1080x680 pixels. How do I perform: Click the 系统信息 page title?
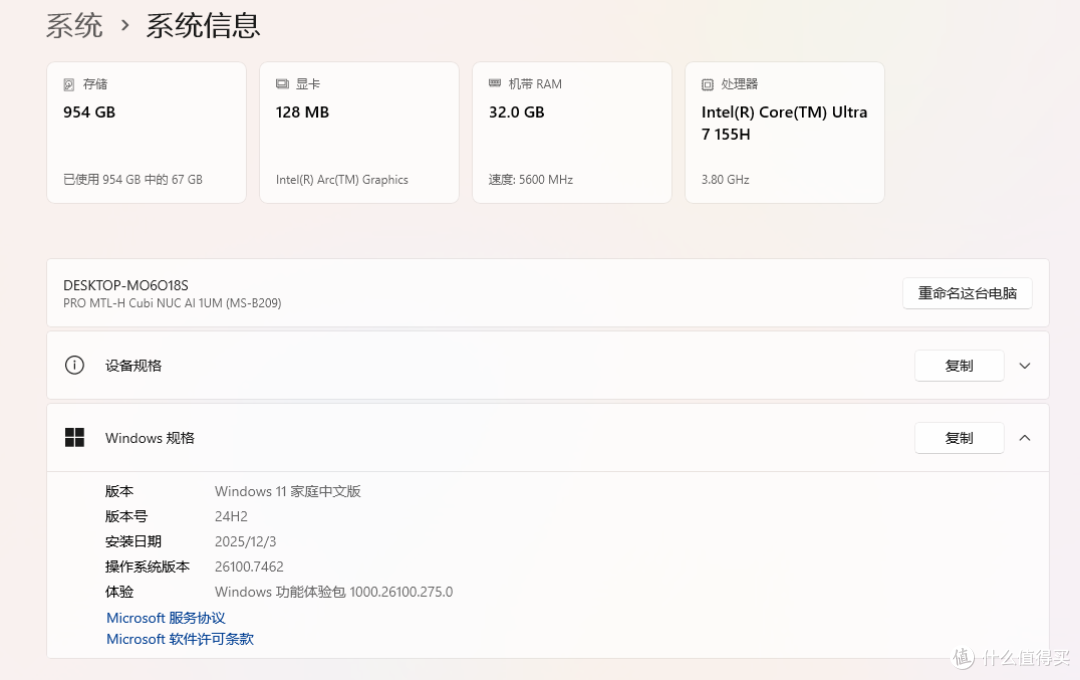pos(202,26)
